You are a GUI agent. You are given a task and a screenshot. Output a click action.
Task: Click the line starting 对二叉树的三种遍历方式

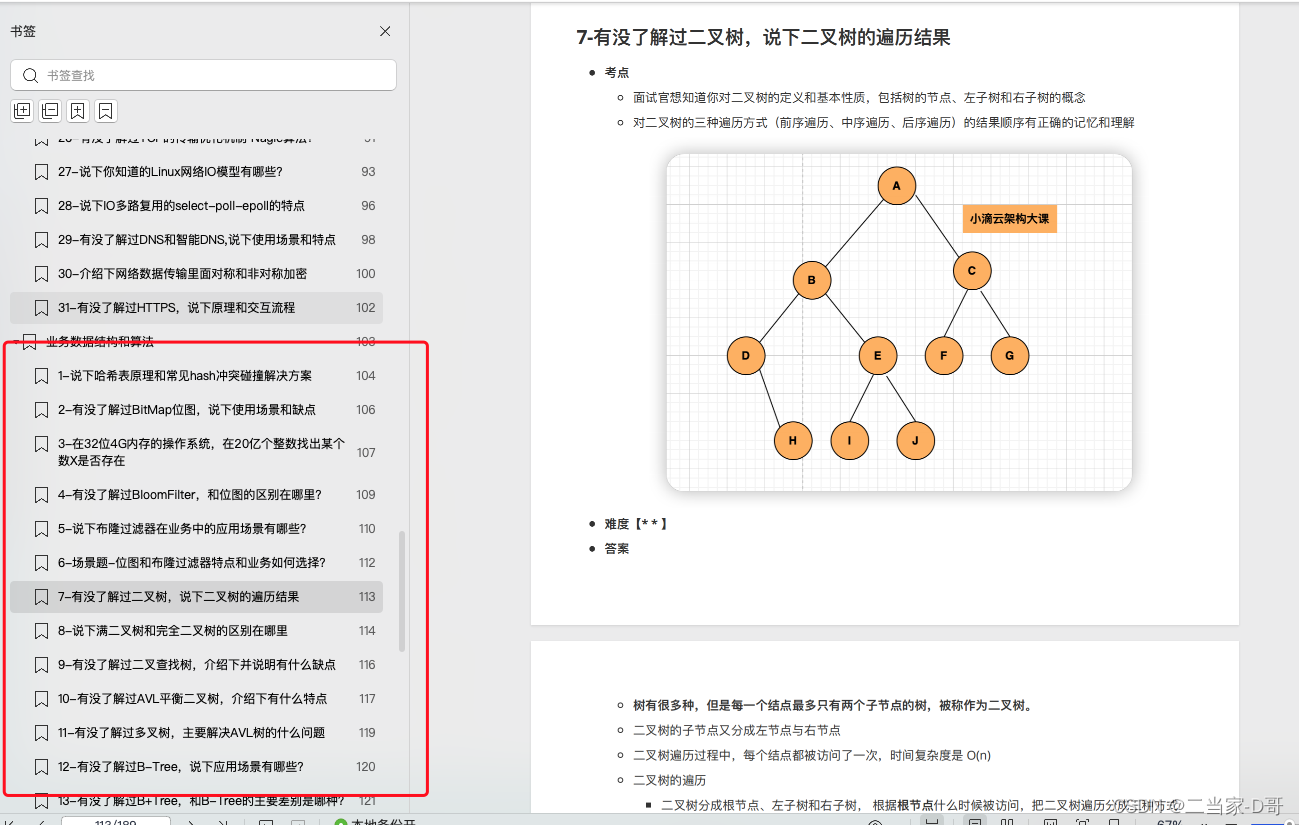tap(883, 123)
